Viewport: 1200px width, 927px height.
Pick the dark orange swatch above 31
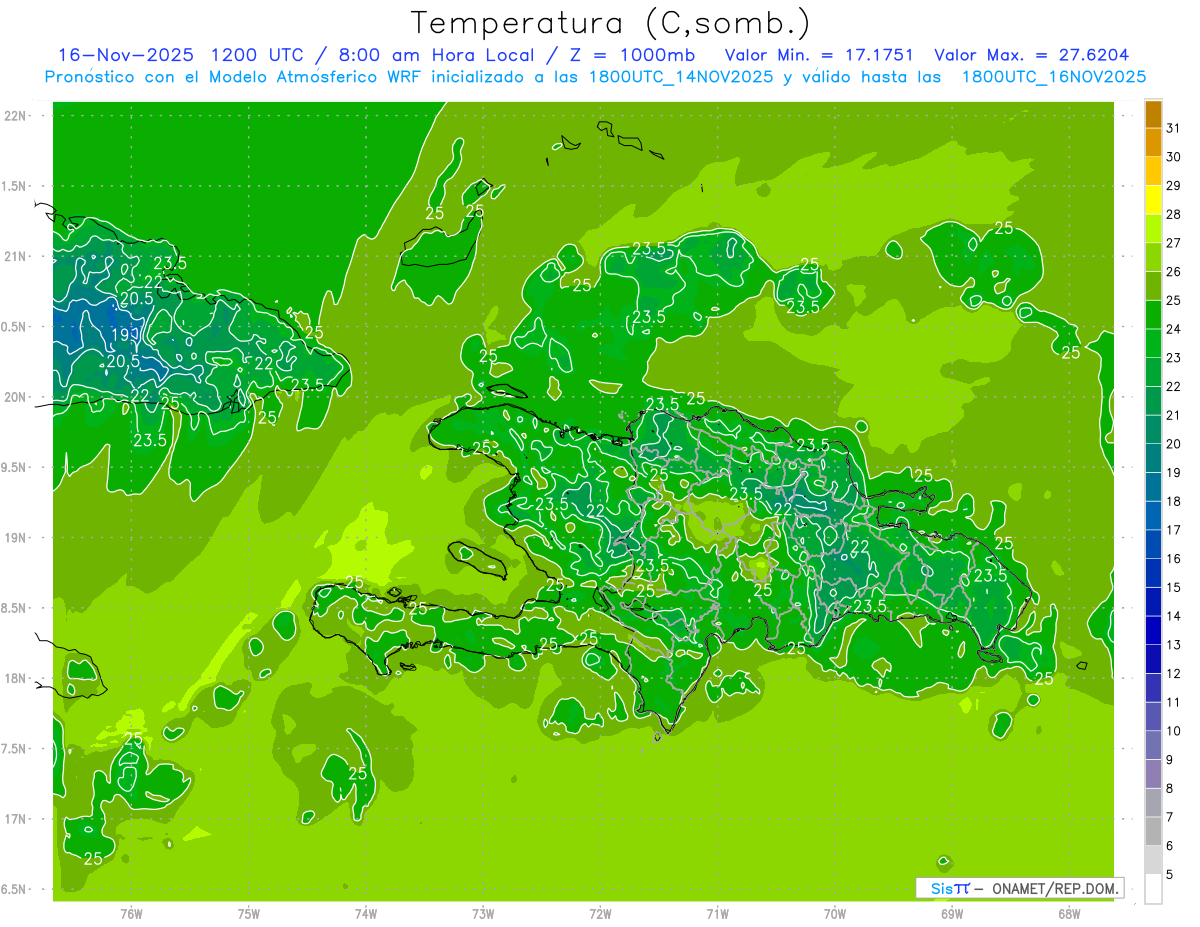coord(1153,114)
